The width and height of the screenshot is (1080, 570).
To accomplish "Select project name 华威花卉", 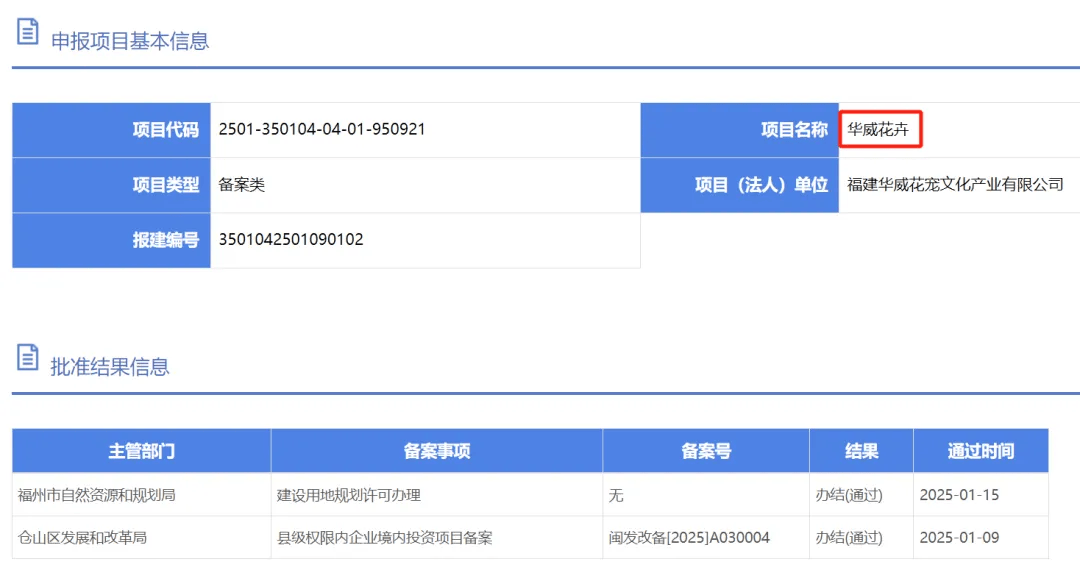I will [x=878, y=129].
